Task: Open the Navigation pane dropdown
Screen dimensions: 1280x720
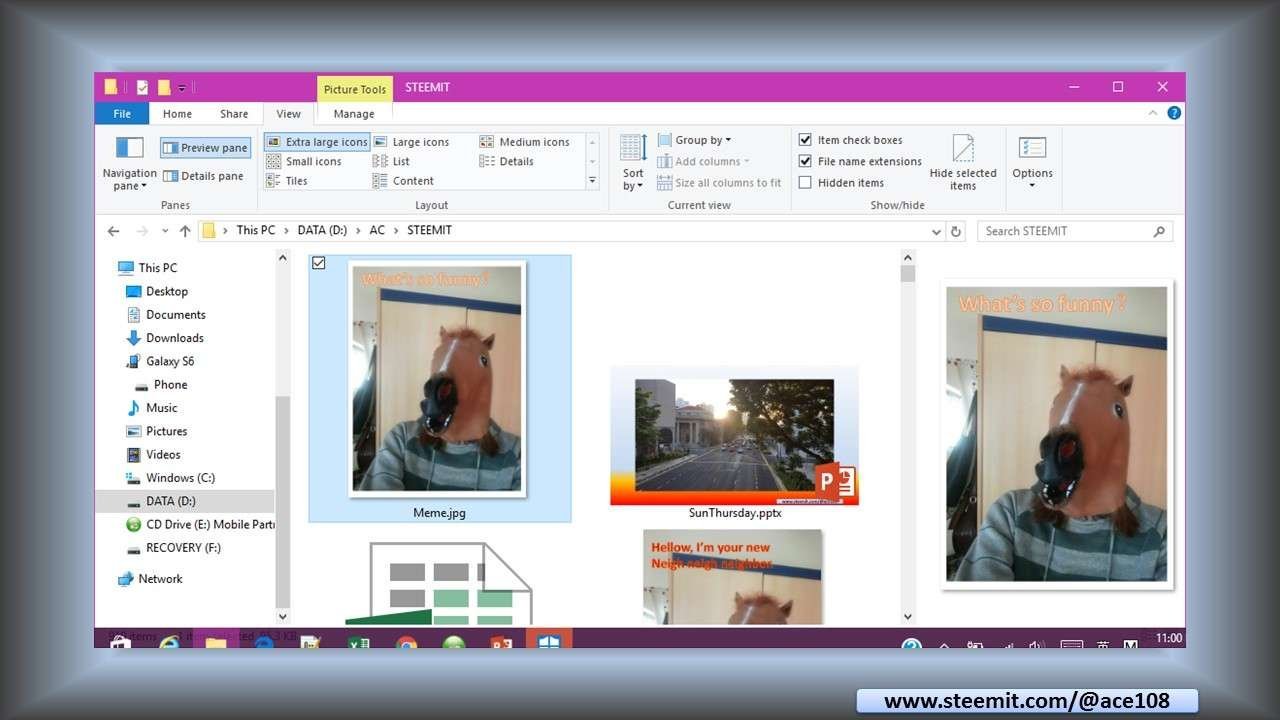Action: coord(130,165)
